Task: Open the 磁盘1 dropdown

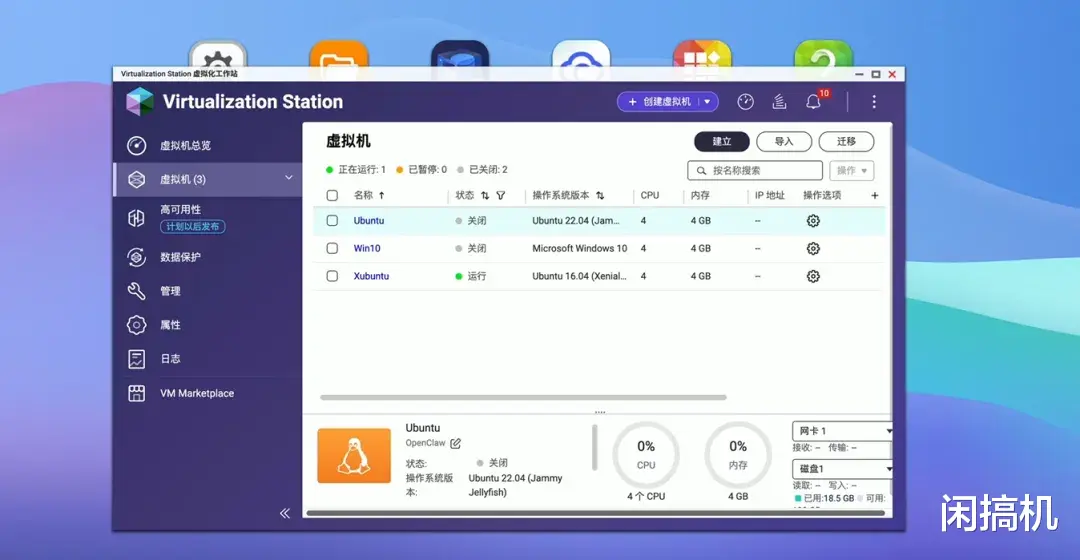Action: pyautogui.click(x=842, y=469)
